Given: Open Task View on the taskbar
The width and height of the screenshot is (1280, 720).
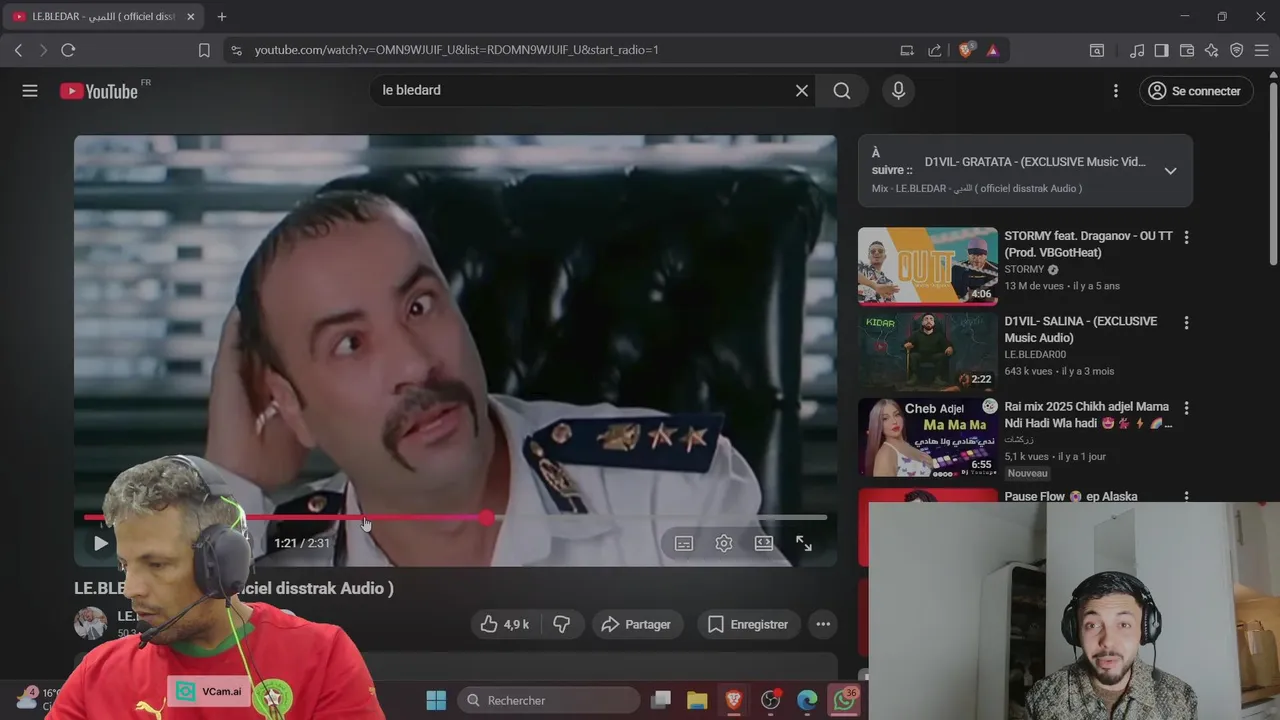Looking at the screenshot, I should (661, 700).
